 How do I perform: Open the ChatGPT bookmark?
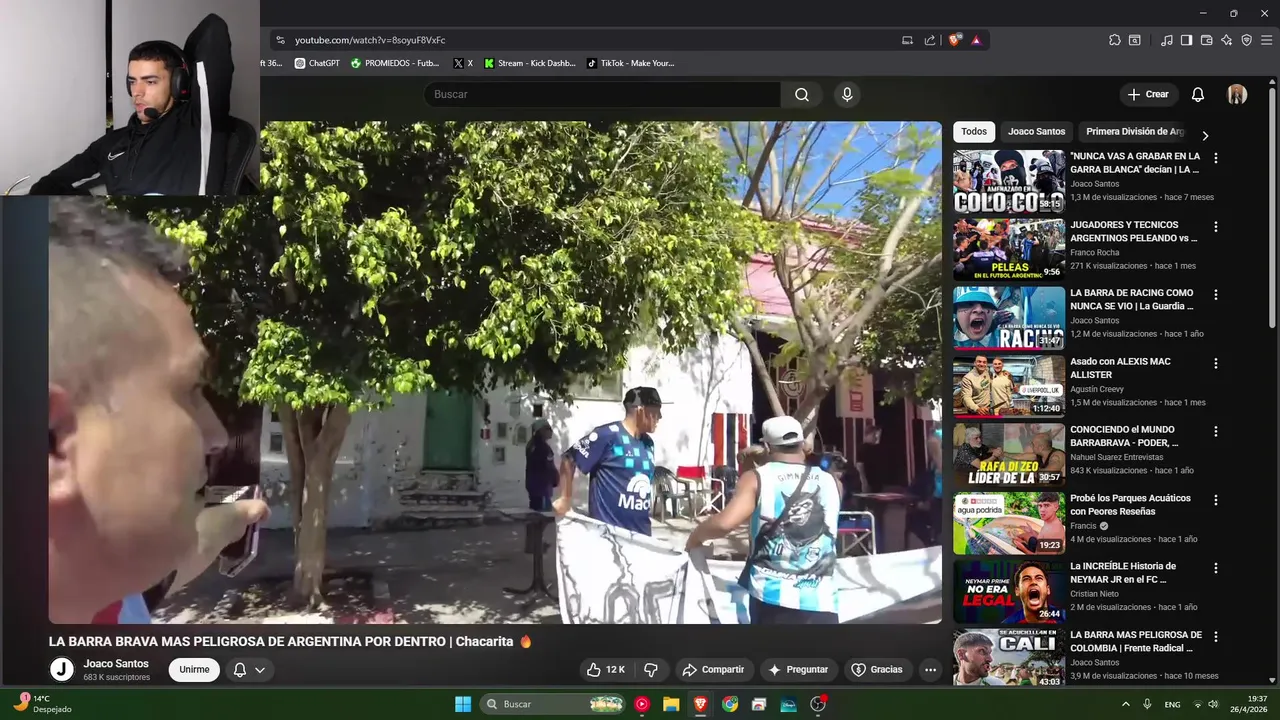(317, 63)
